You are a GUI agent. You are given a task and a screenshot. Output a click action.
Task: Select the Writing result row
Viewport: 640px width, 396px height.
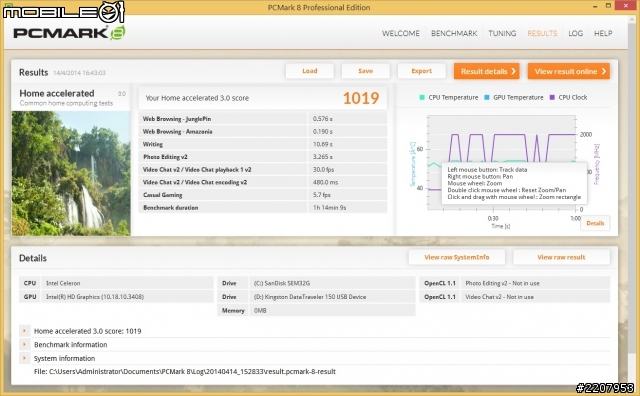pyautogui.click(x=263, y=144)
